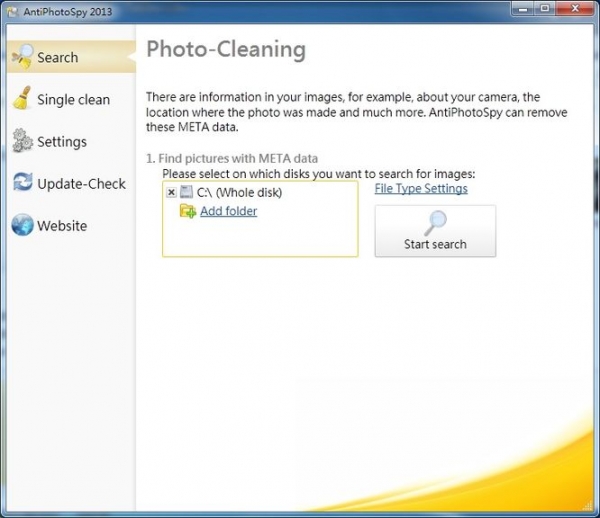Click the magnifying glass inside Start search button

435,223
